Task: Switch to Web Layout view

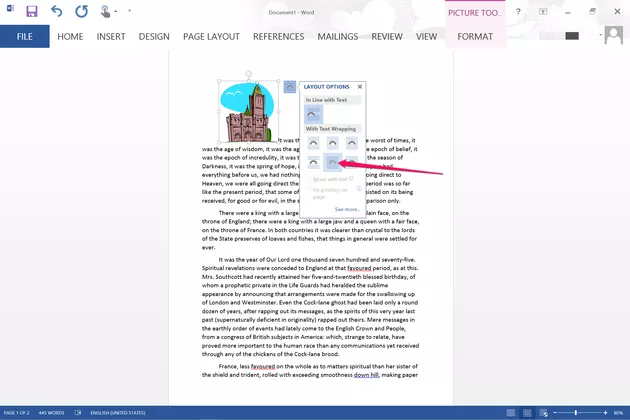Action: [544, 413]
